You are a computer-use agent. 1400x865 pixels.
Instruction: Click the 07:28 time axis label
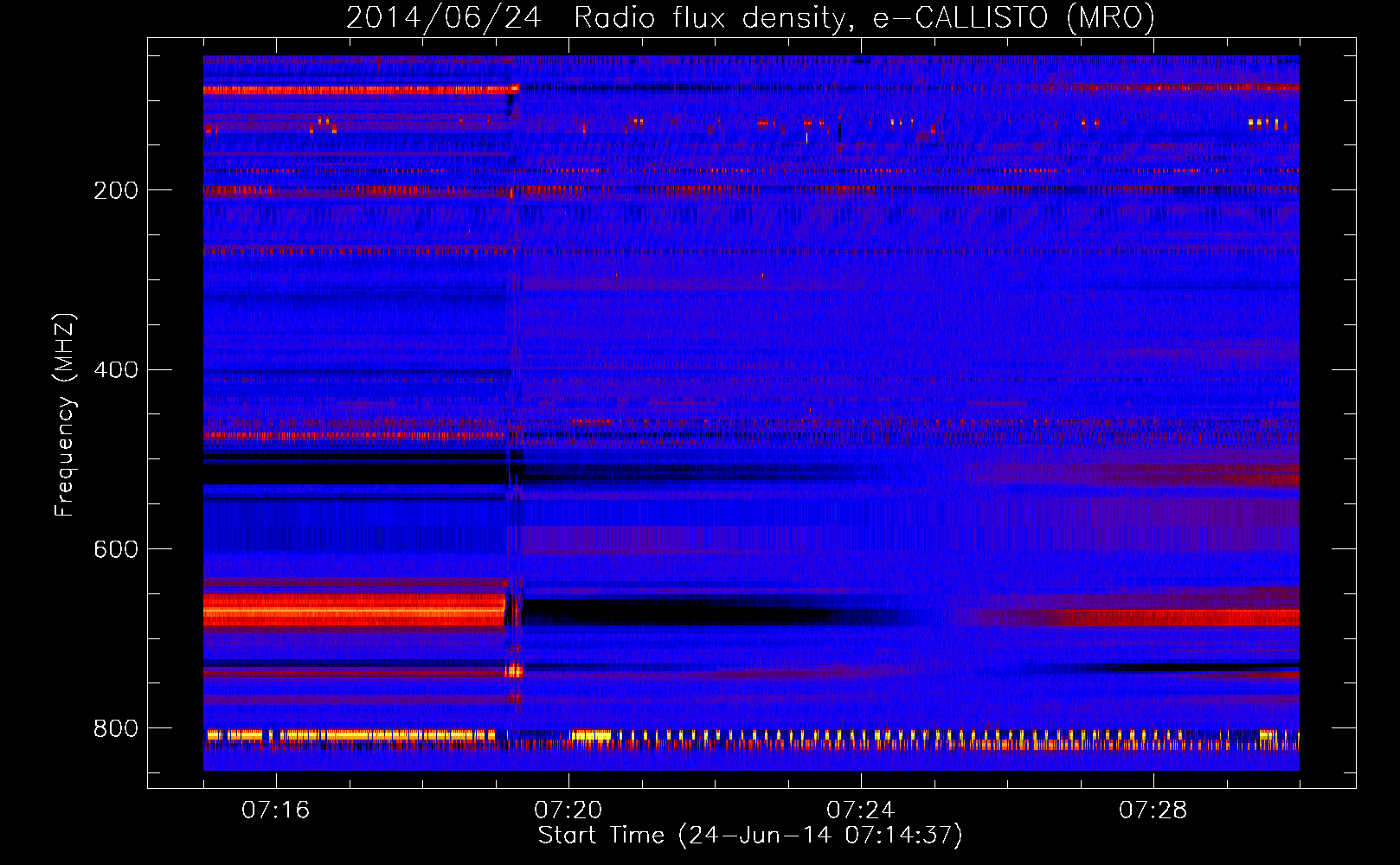(x=1153, y=810)
